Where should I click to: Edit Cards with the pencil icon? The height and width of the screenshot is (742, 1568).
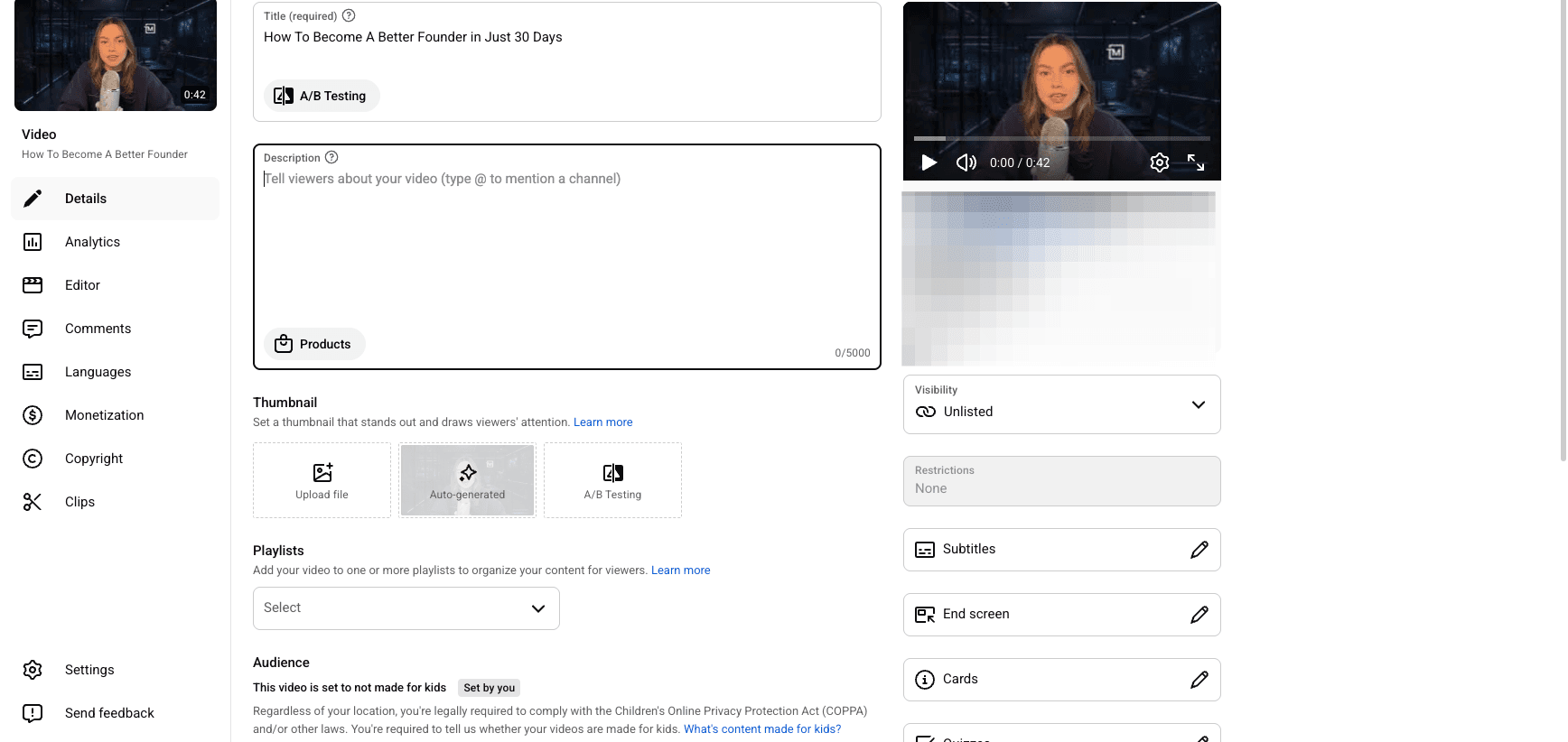click(1199, 680)
